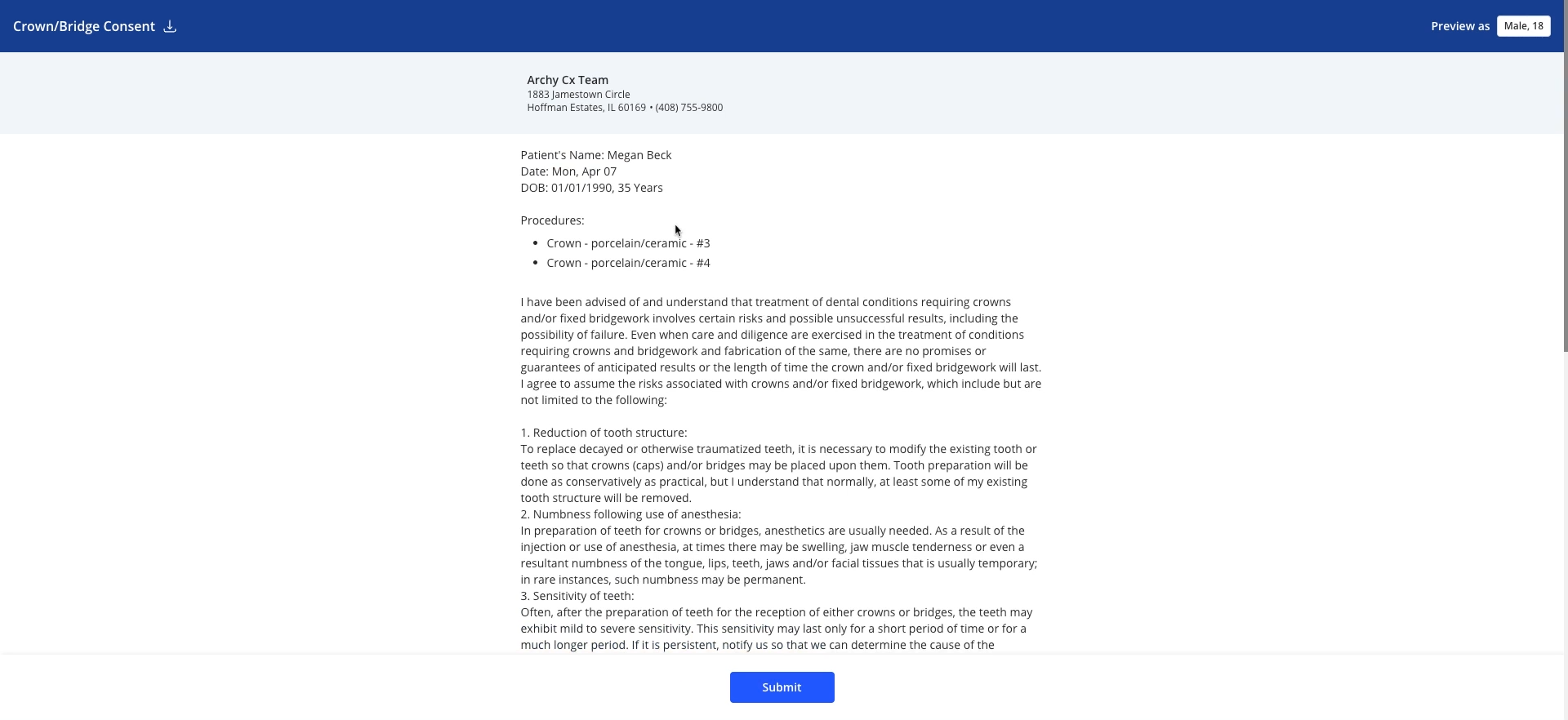Screen dimensions: 1568x720
Task: Click the Hoffman Estates, IL 60169 text
Action: (x=586, y=108)
